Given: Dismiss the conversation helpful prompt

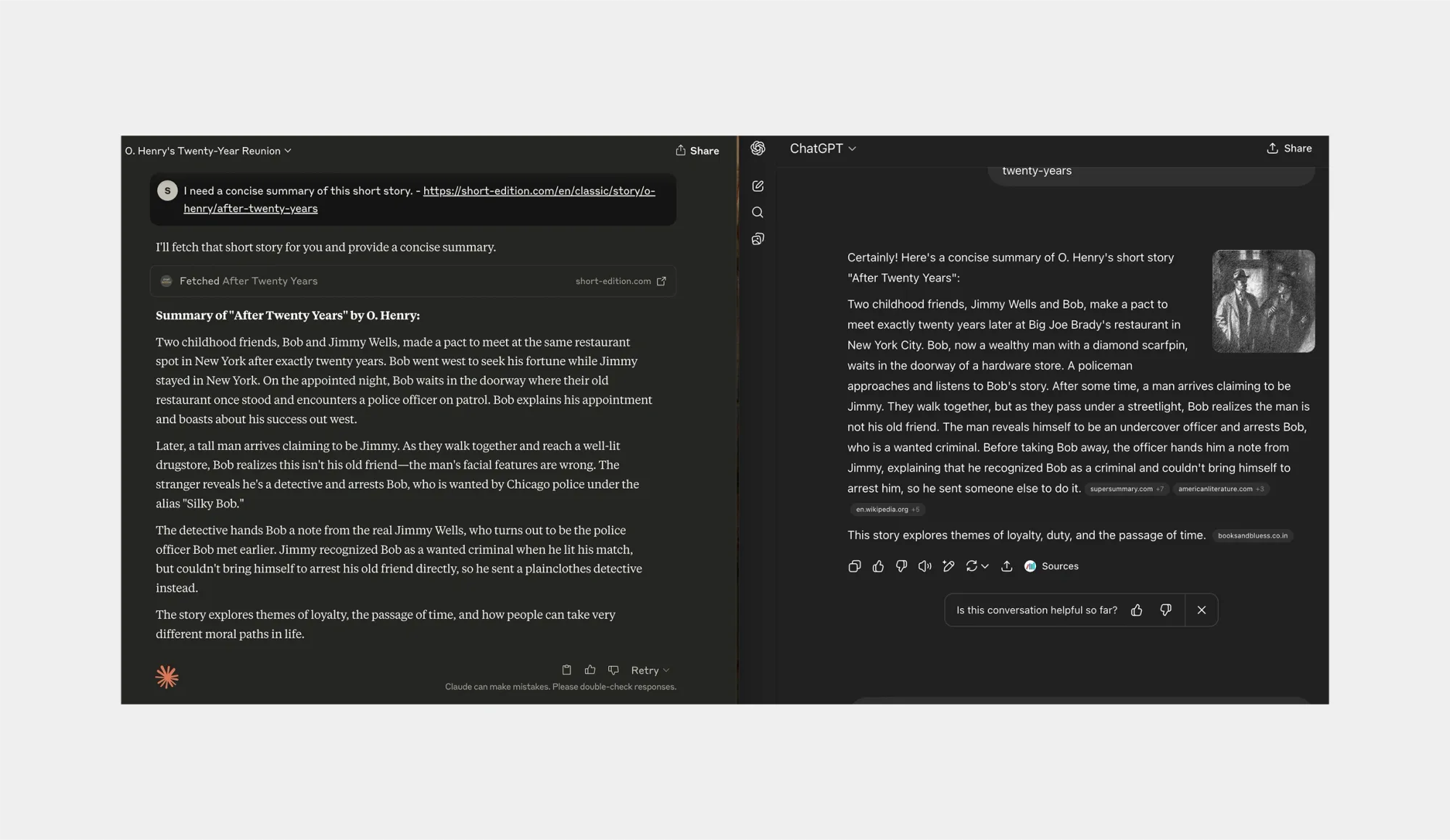Looking at the screenshot, I should click(1201, 610).
